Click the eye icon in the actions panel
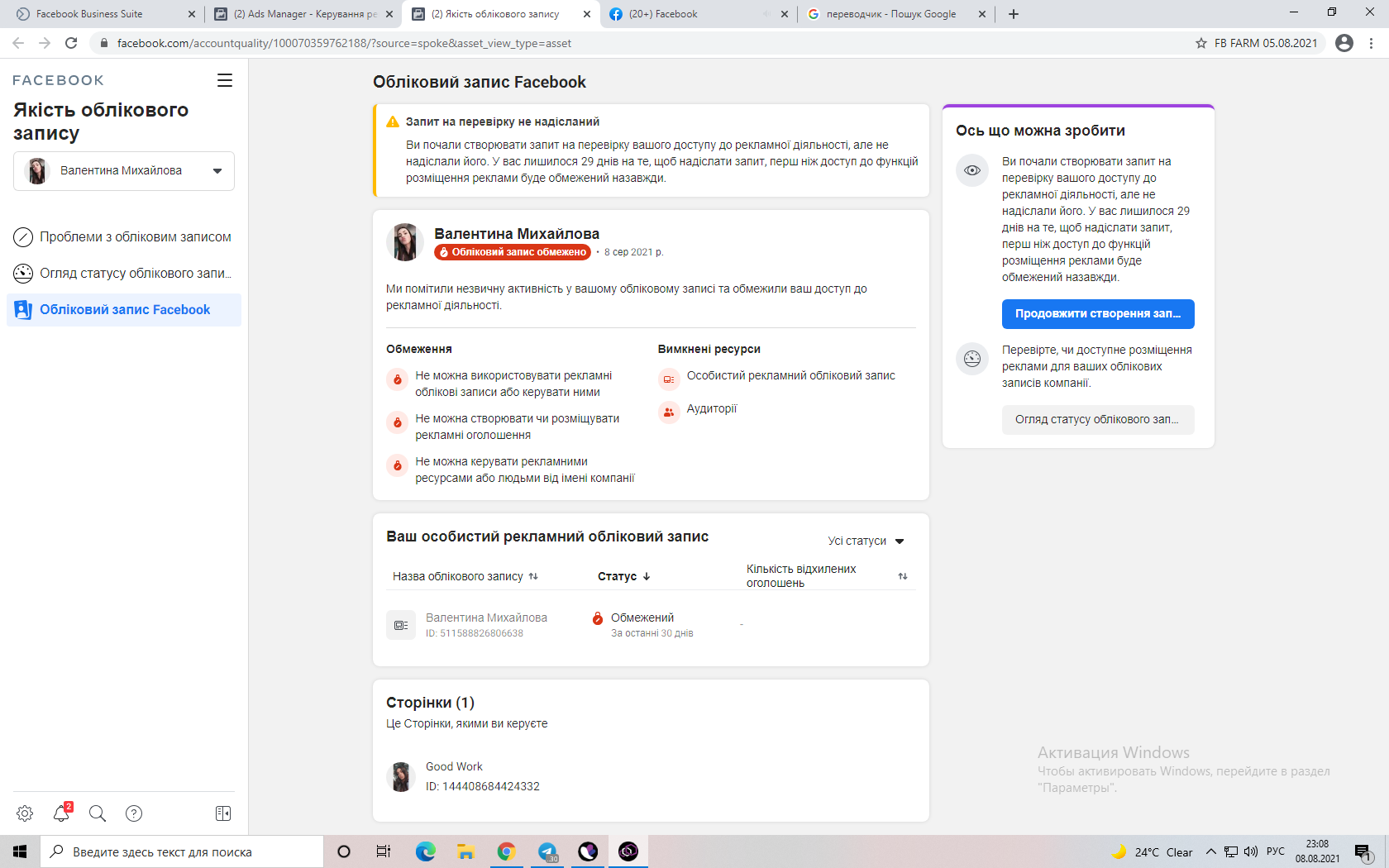 (x=972, y=170)
